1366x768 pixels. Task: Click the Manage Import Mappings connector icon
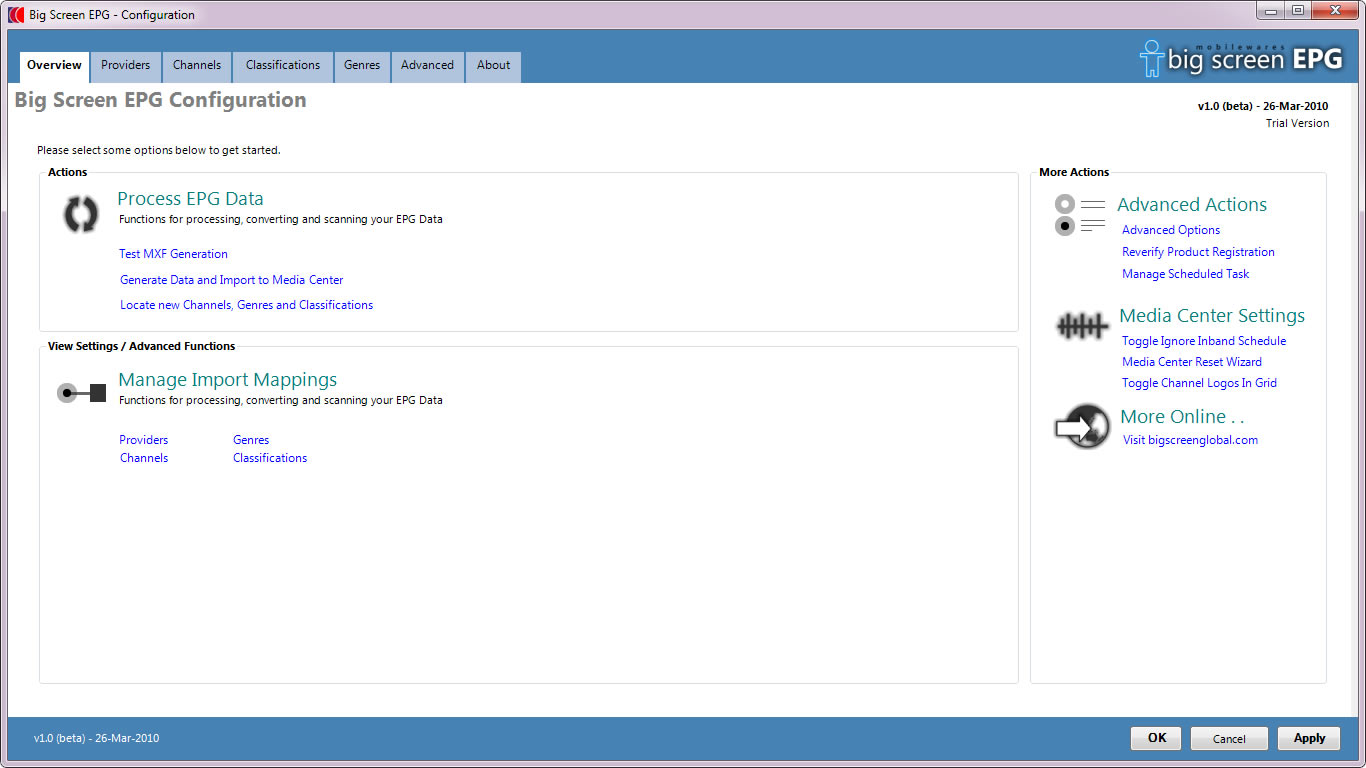coord(82,393)
